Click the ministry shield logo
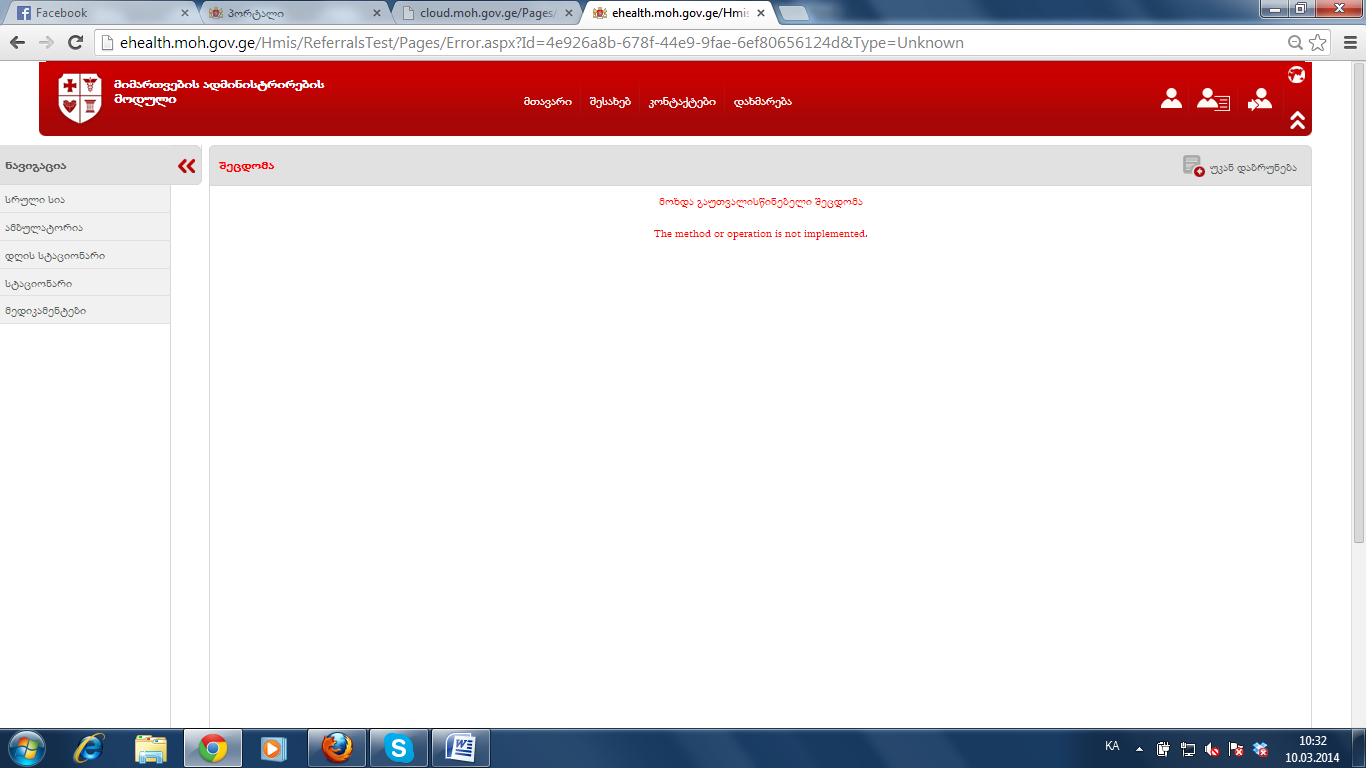The width and height of the screenshot is (1366, 768). (80, 98)
